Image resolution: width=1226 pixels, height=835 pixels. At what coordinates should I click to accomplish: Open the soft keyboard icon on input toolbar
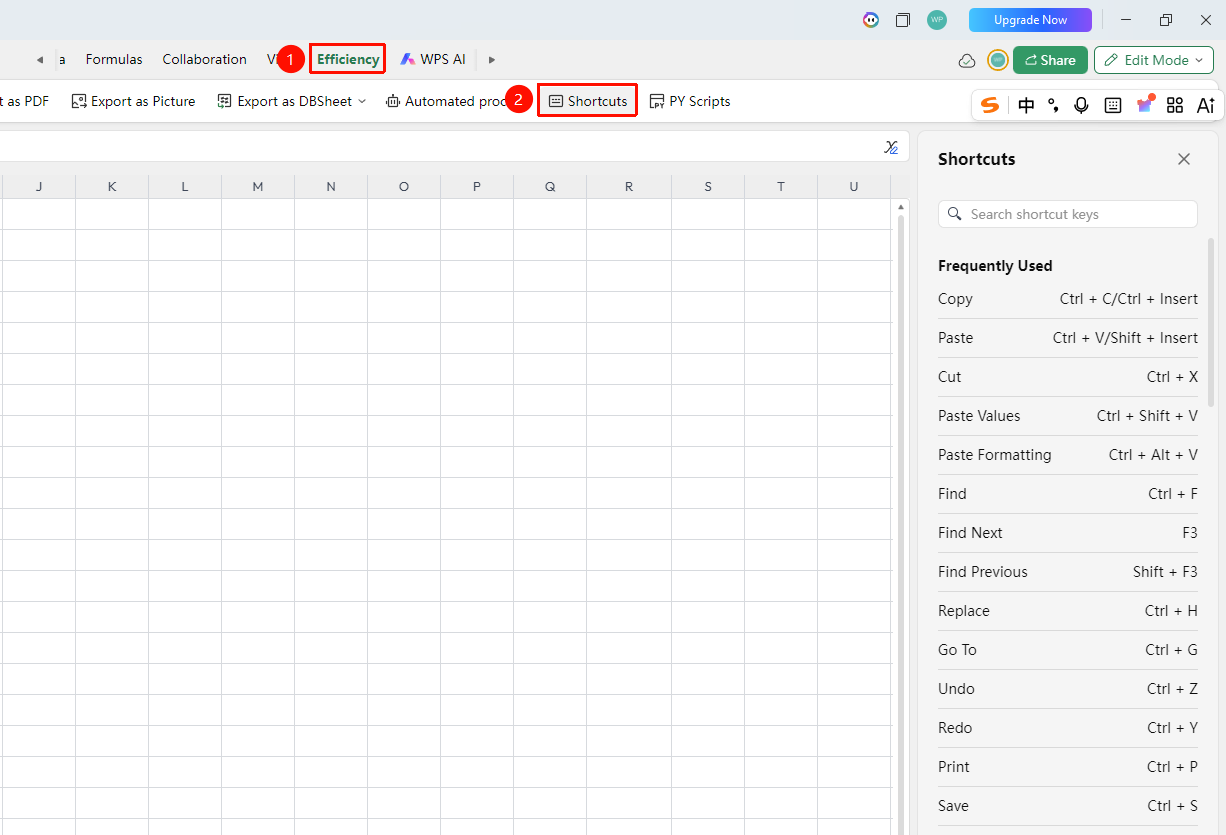(x=1113, y=105)
